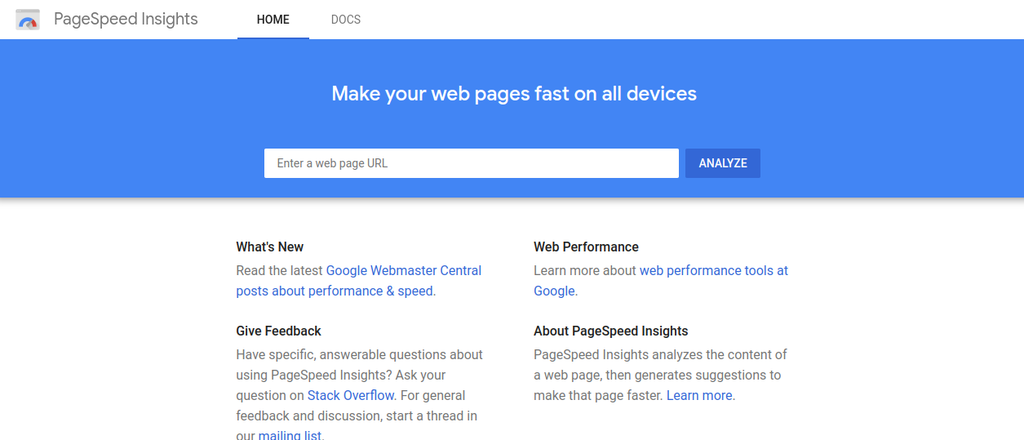Screen dimensions: 1024x440
Task: Click the 'Learn more about' text under Web Performance
Action: (x=585, y=271)
